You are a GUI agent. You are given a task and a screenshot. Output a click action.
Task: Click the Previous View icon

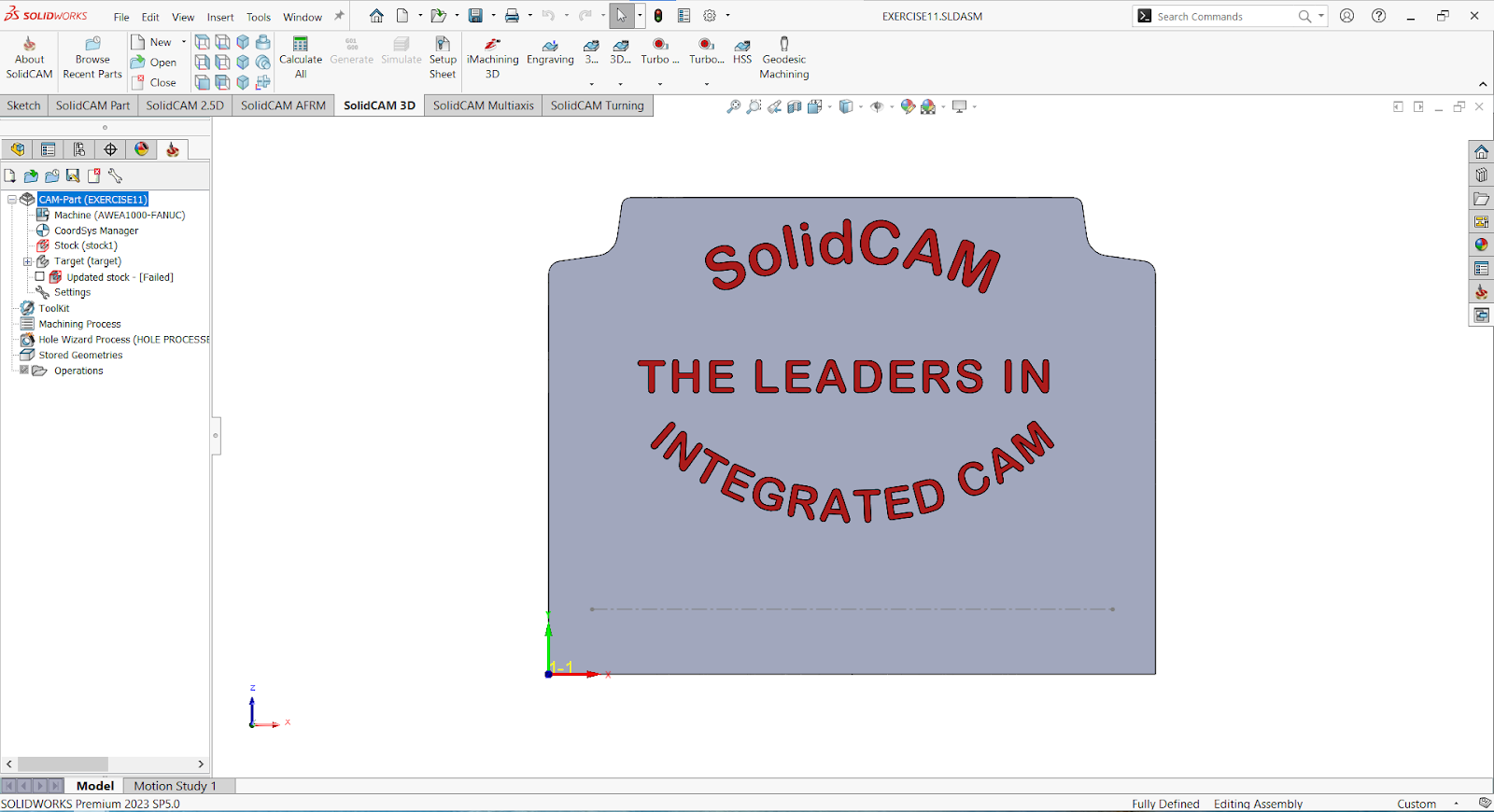[774, 107]
